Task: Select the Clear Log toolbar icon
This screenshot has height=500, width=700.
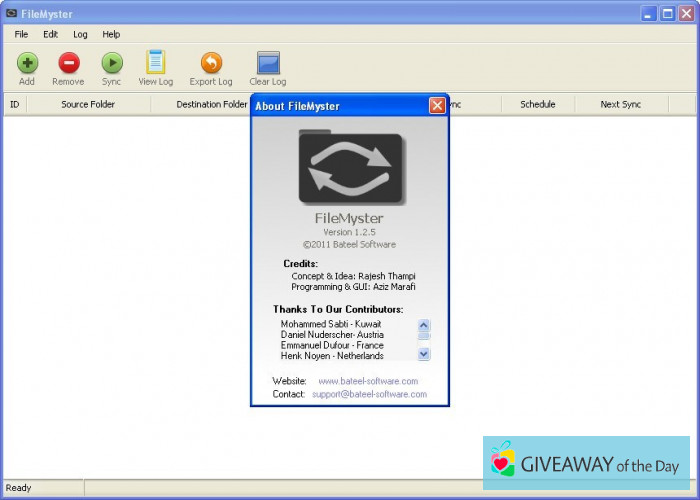Action: pyautogui.click(x=267, y=63)
